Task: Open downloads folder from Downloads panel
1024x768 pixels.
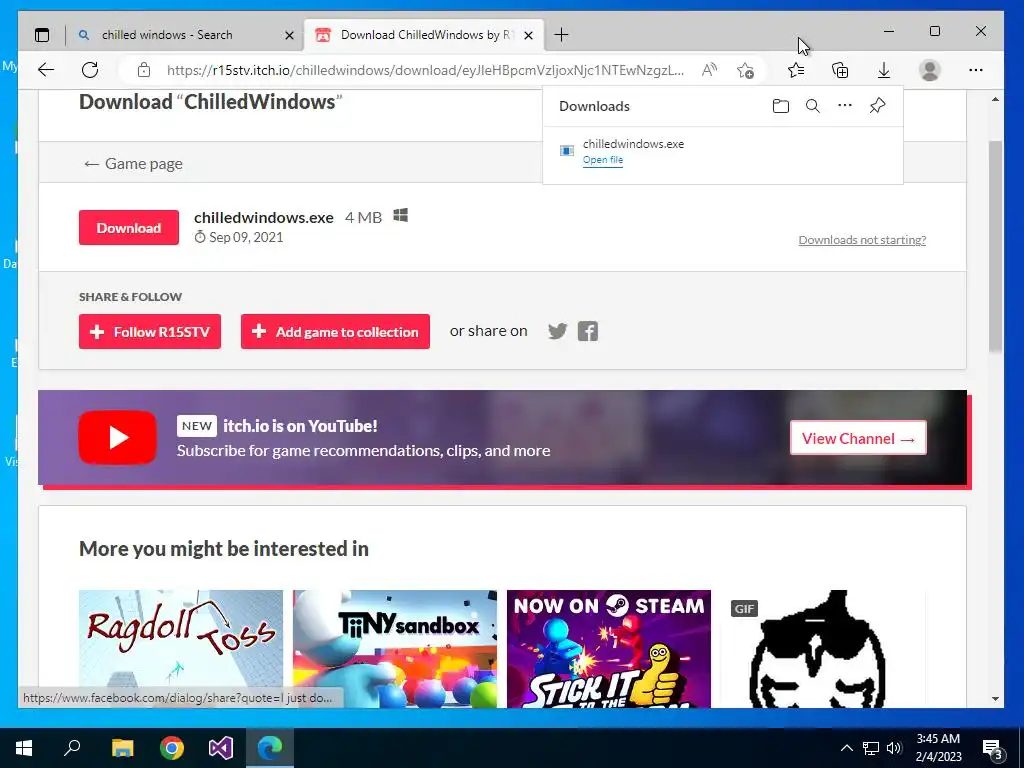Action: tap(780, 106)
